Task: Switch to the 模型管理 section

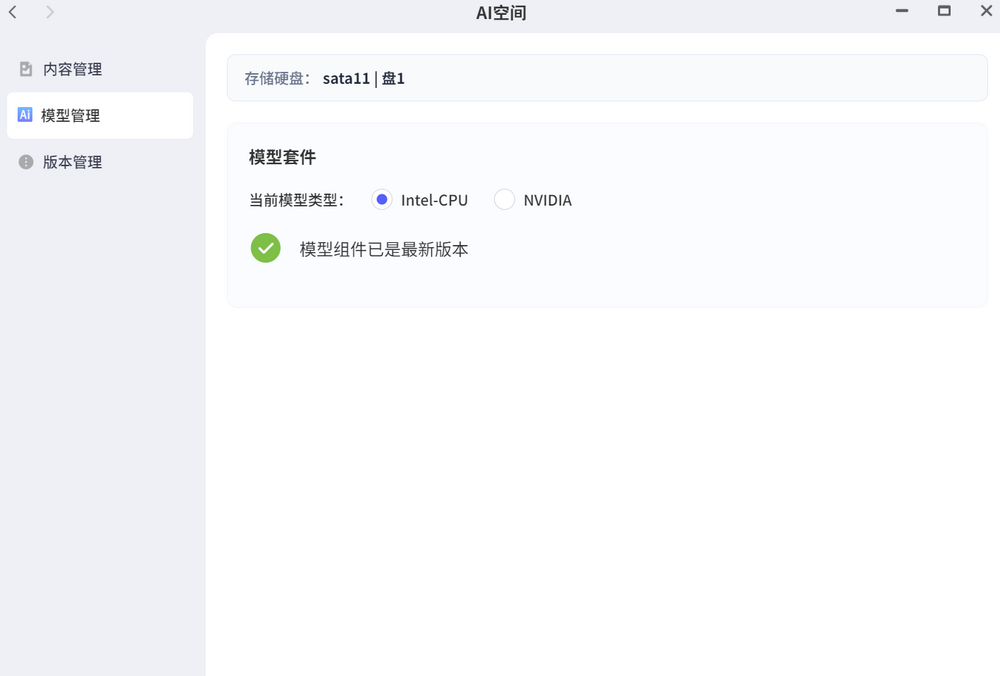Action: pyautogui.click(x=70, y=116)
